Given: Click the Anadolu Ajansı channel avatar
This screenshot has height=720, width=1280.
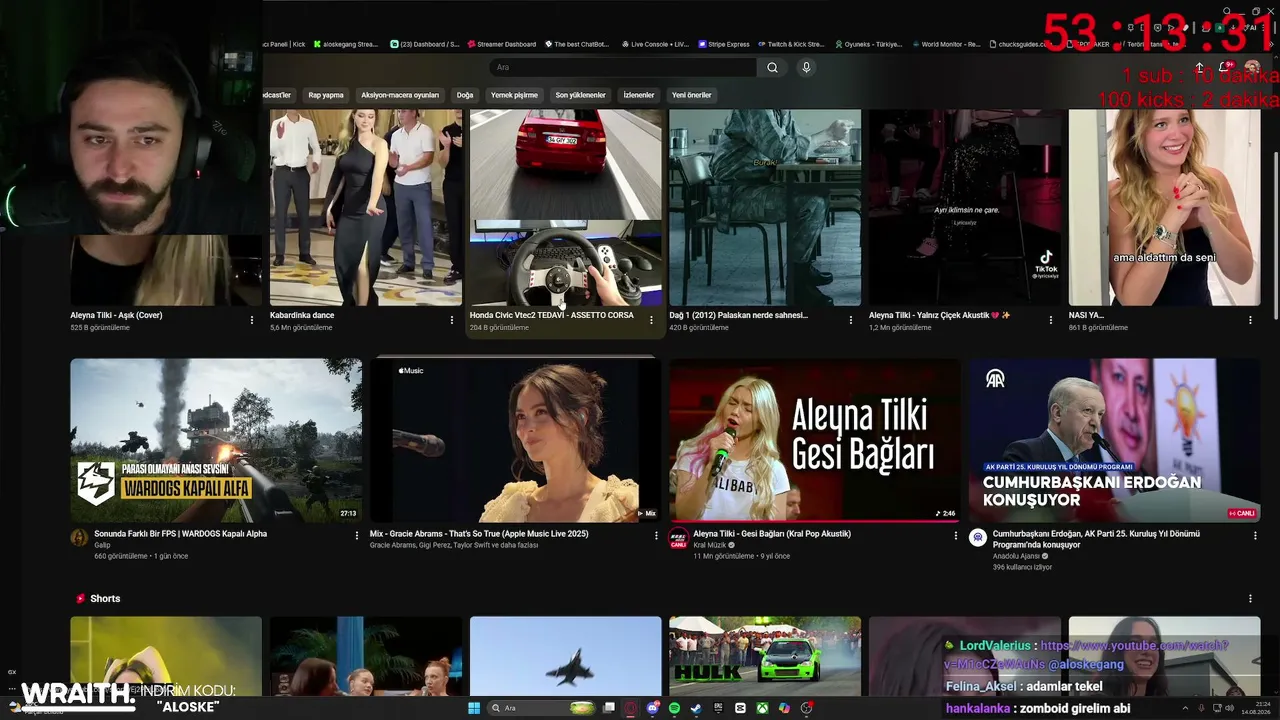Looking at the screenshot, I should pos(977,537).
